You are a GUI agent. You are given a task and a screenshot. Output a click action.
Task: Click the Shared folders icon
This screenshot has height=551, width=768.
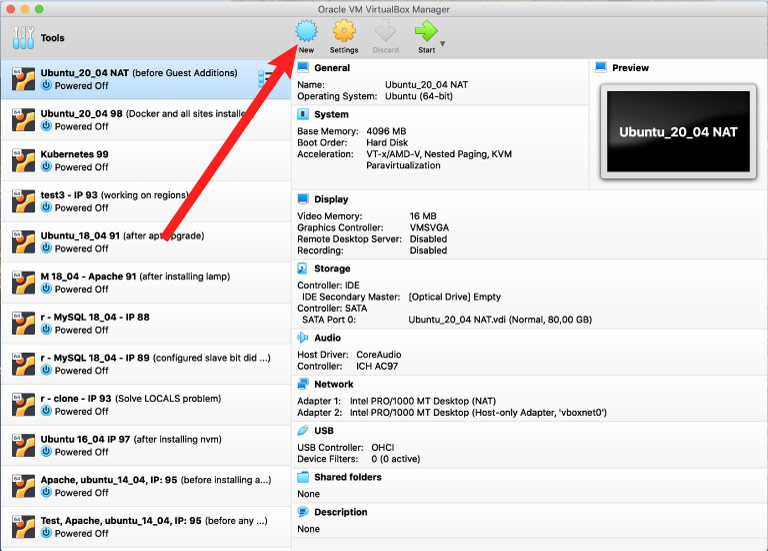click(x=303, y=477)
